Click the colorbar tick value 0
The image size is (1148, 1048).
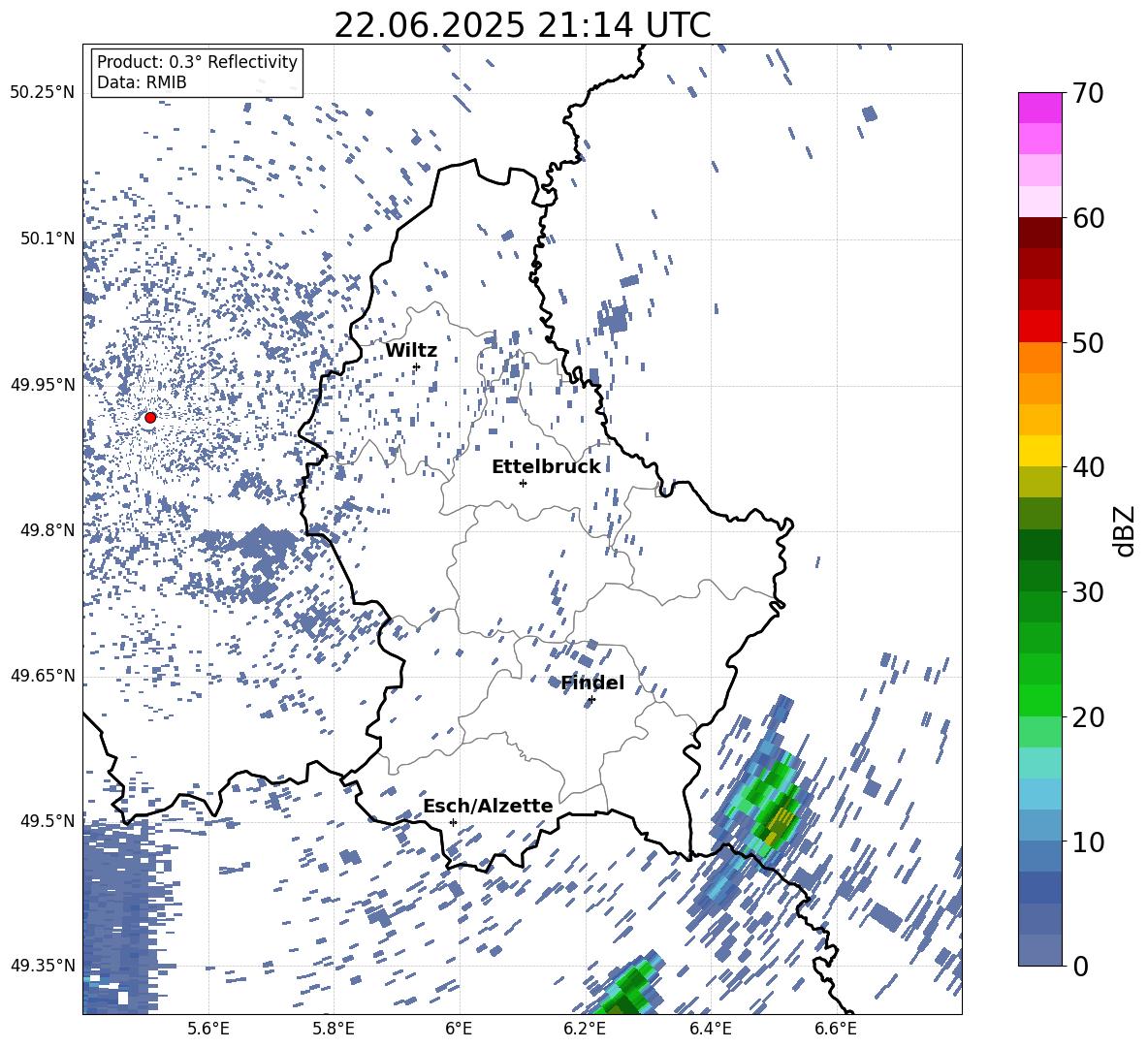(x=1080, y=966)
